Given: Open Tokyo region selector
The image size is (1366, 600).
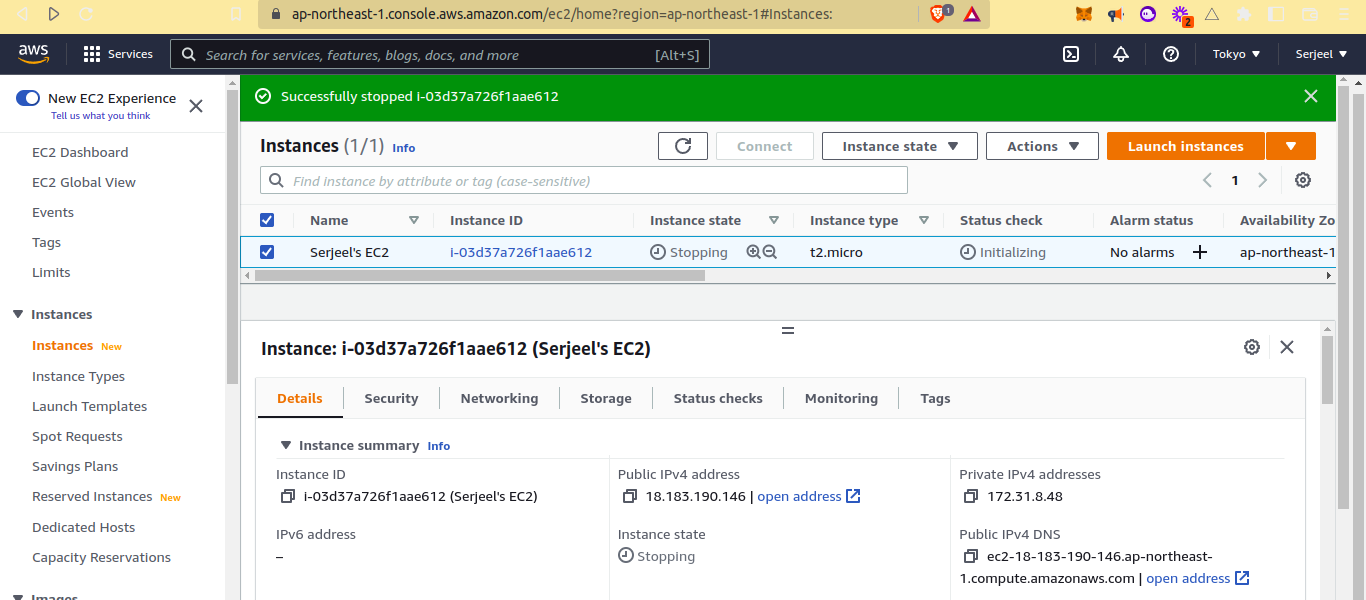Looking at the screenshot, I should point(1237,54).
